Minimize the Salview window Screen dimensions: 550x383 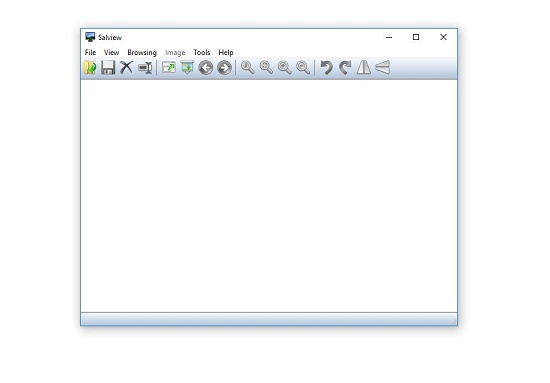(389, 37)
